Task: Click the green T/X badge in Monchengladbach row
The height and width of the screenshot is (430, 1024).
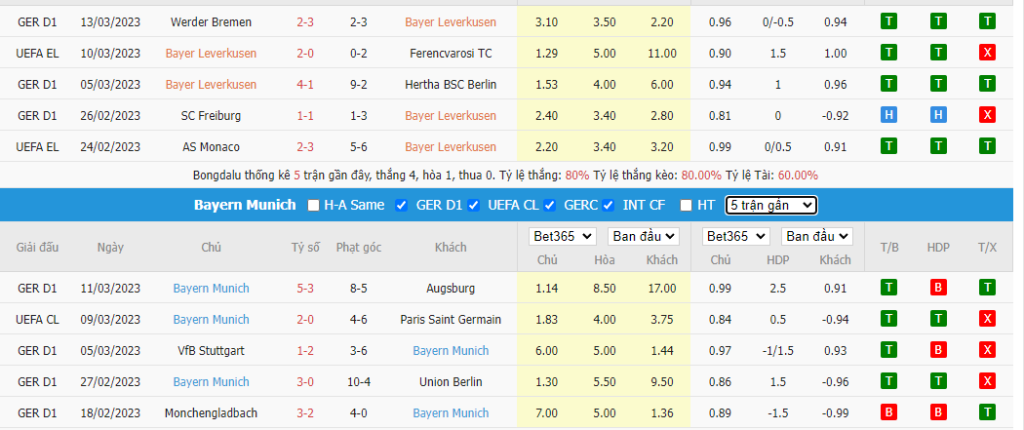Action: click(987, 412)
